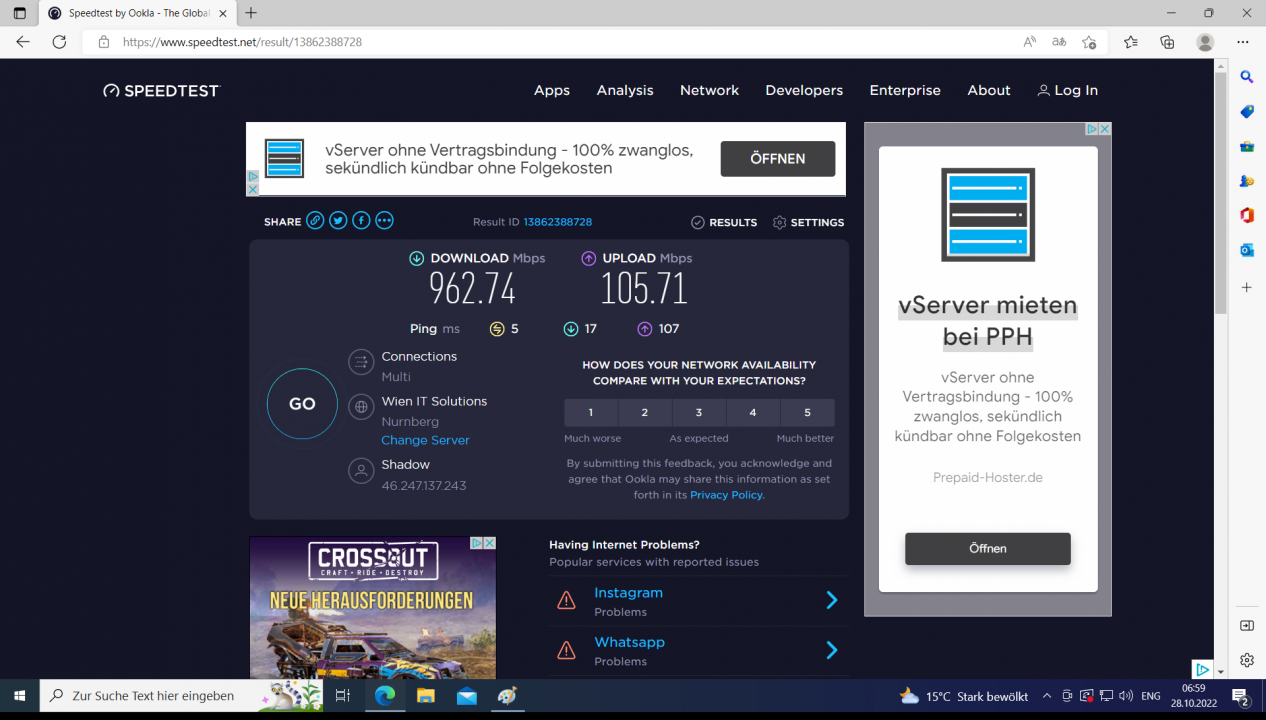Open Enterprise menu
1266x720 pixels.
pyautogui.click(x=905, y=90)
